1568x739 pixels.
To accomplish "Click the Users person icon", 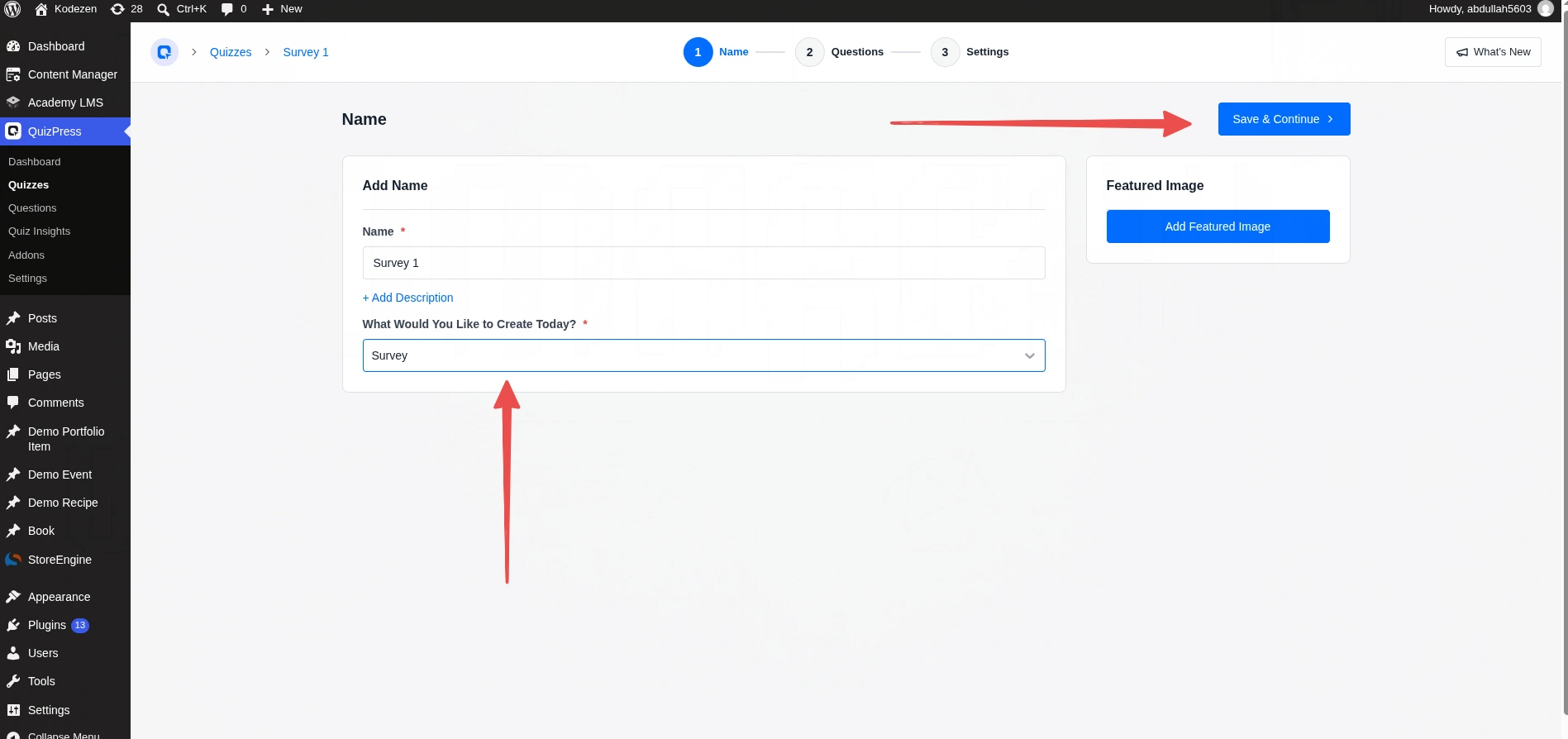I will pos(13,653).
